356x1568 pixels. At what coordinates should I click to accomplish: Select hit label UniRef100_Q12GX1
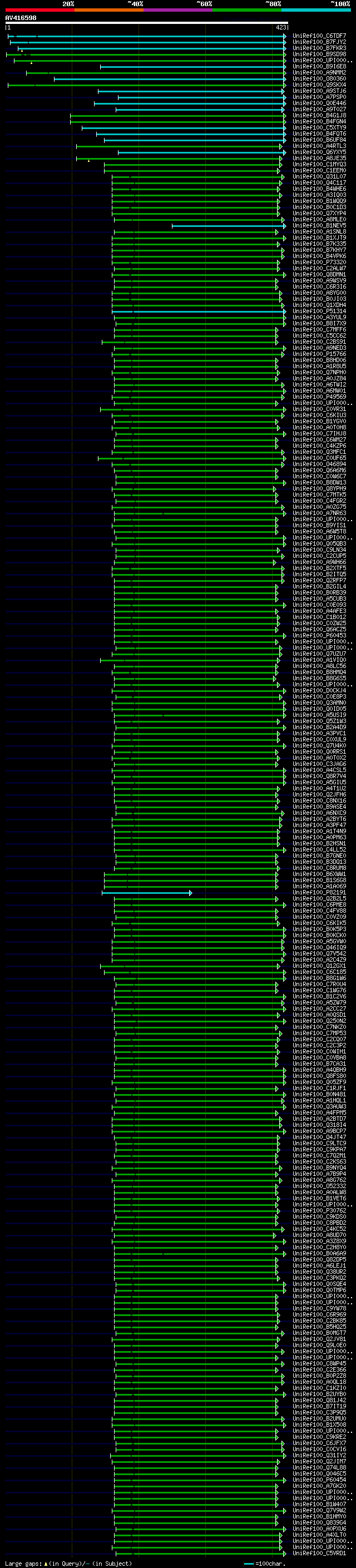319,966
